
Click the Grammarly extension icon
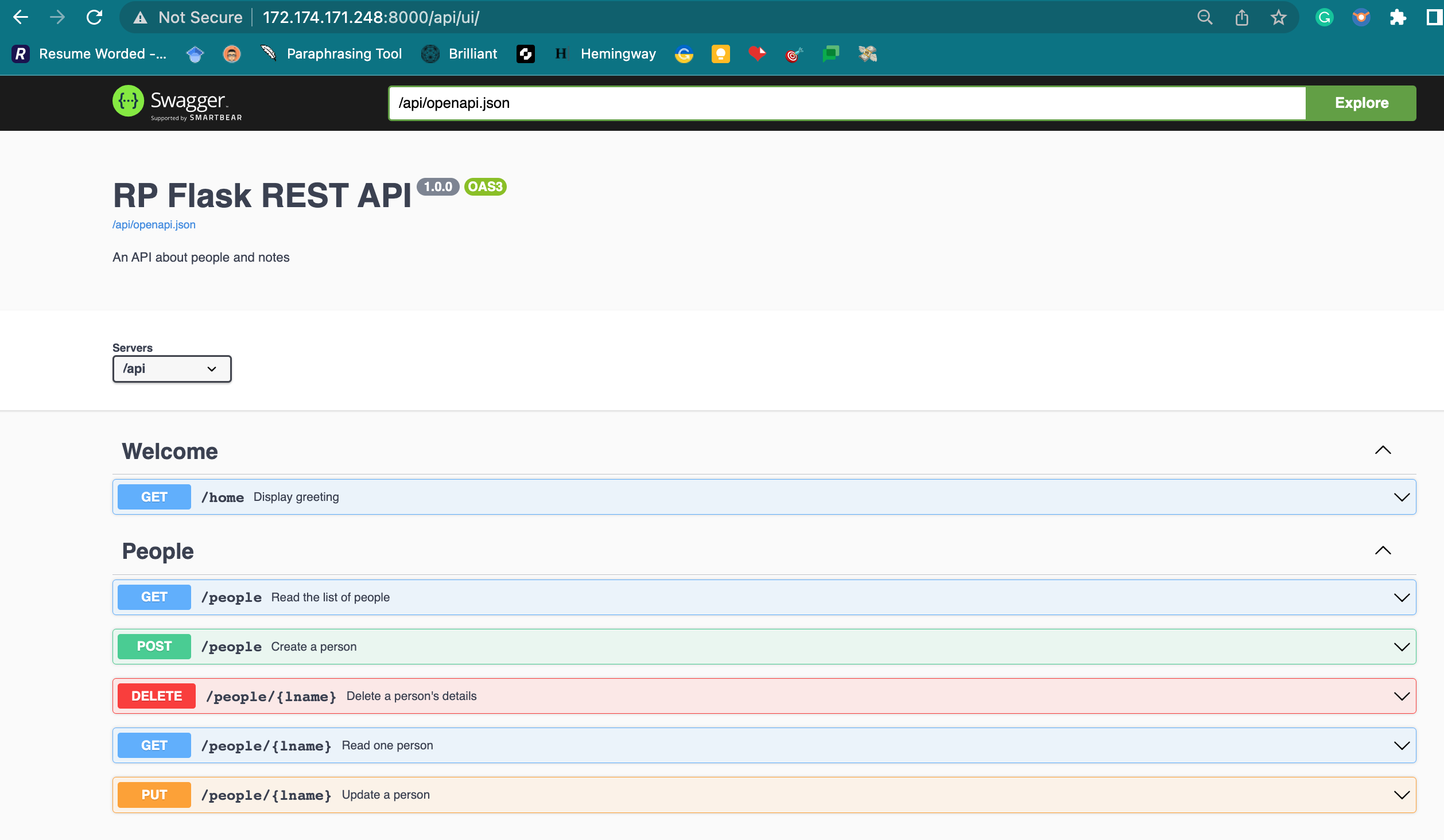click(1324, 17)
